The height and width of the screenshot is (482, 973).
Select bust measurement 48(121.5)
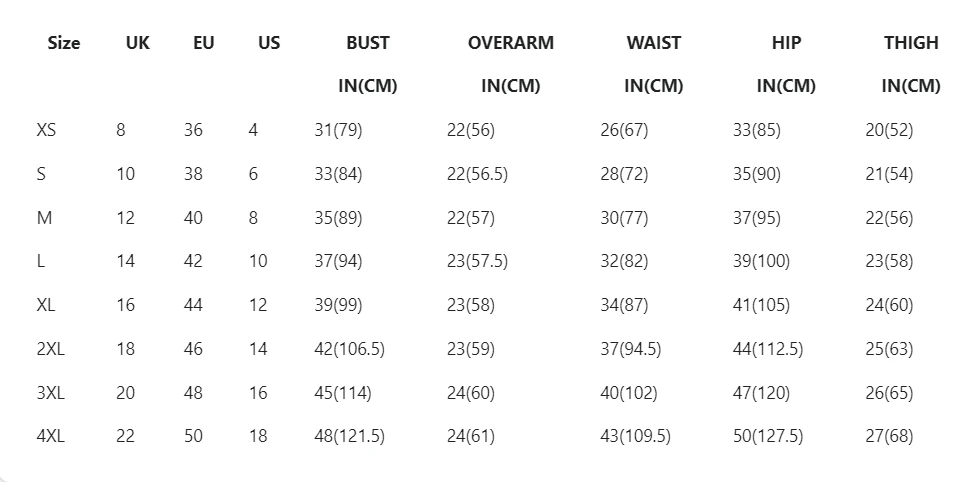pos(349,436)
